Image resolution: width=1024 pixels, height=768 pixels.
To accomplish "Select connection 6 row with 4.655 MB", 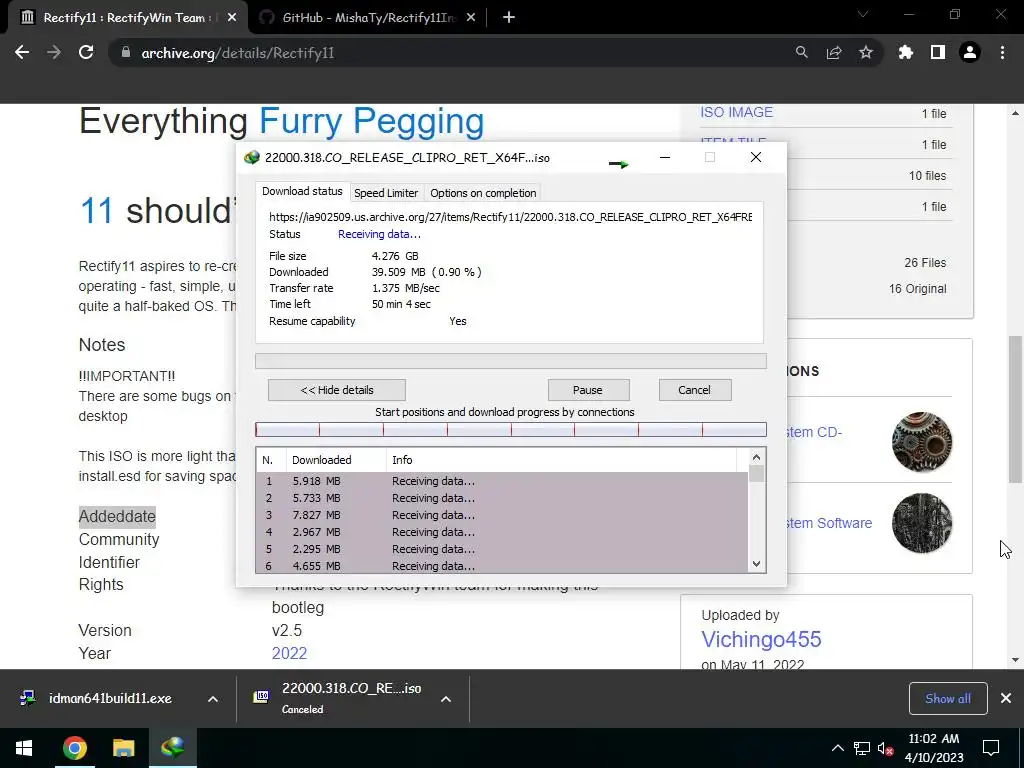I will [x=502, y=566].
